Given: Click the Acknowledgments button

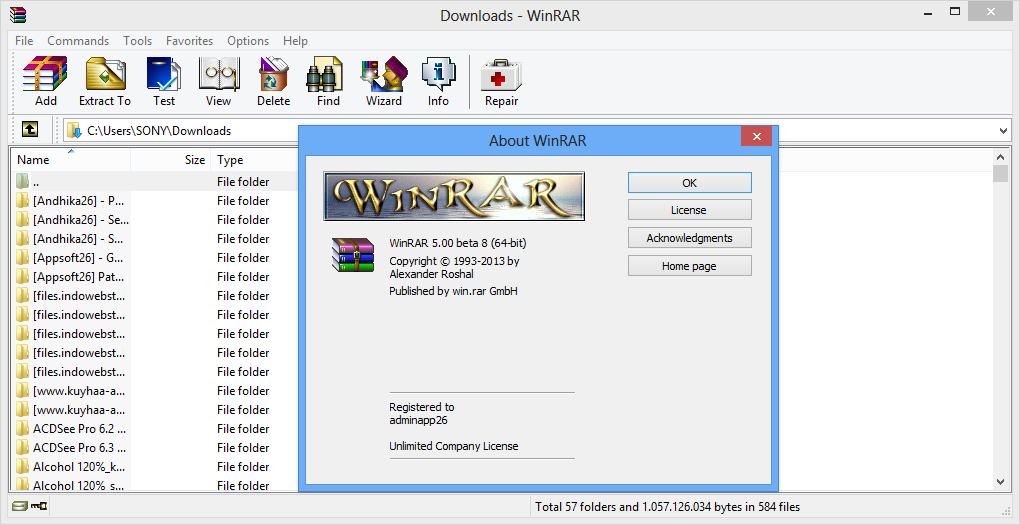Looking at the screenshot, I should click(690, 238).
